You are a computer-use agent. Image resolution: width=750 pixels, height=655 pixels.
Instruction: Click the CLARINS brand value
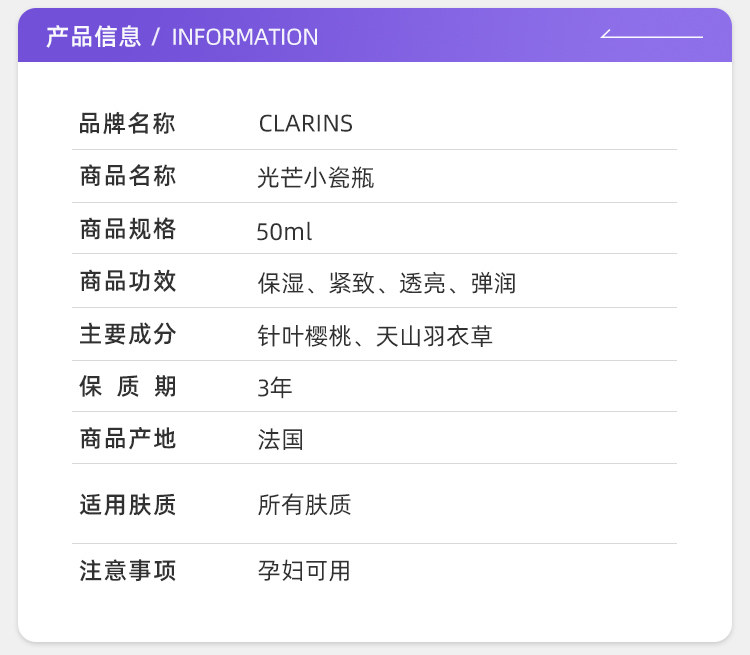306,124
